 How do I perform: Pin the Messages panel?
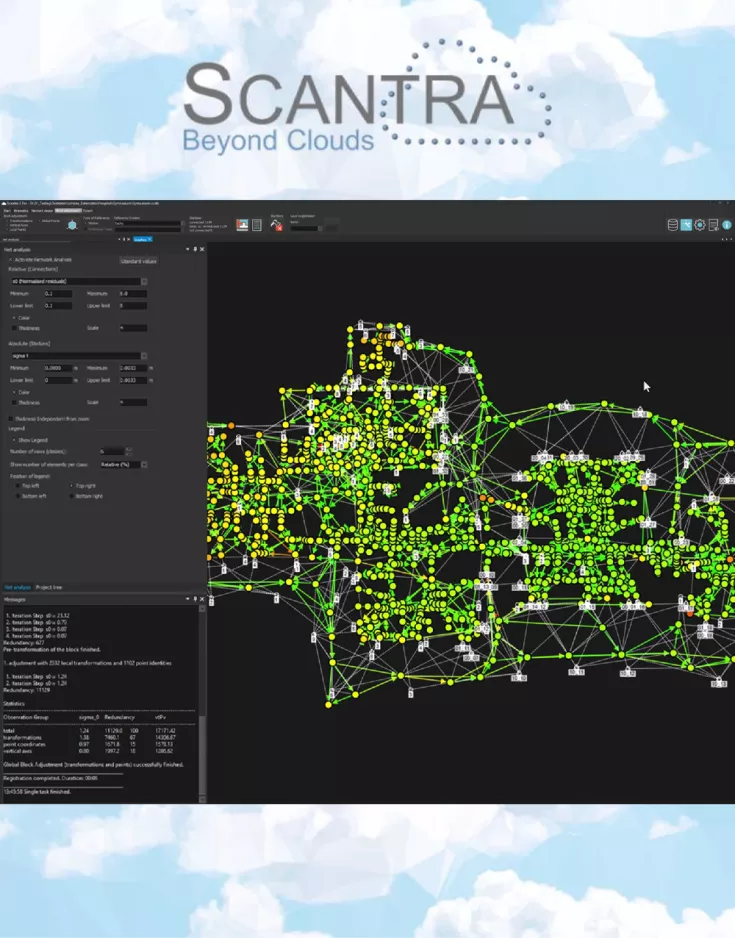point(195,599)
